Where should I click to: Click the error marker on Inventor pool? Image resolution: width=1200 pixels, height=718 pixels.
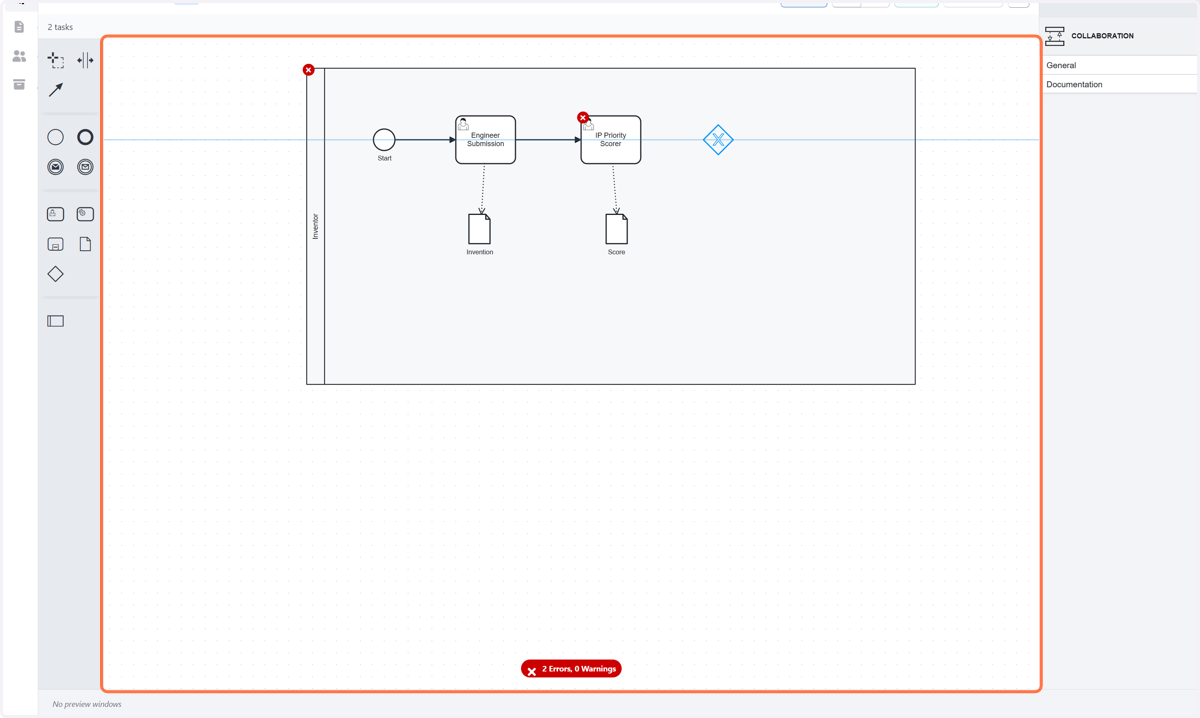pos(308,70)
